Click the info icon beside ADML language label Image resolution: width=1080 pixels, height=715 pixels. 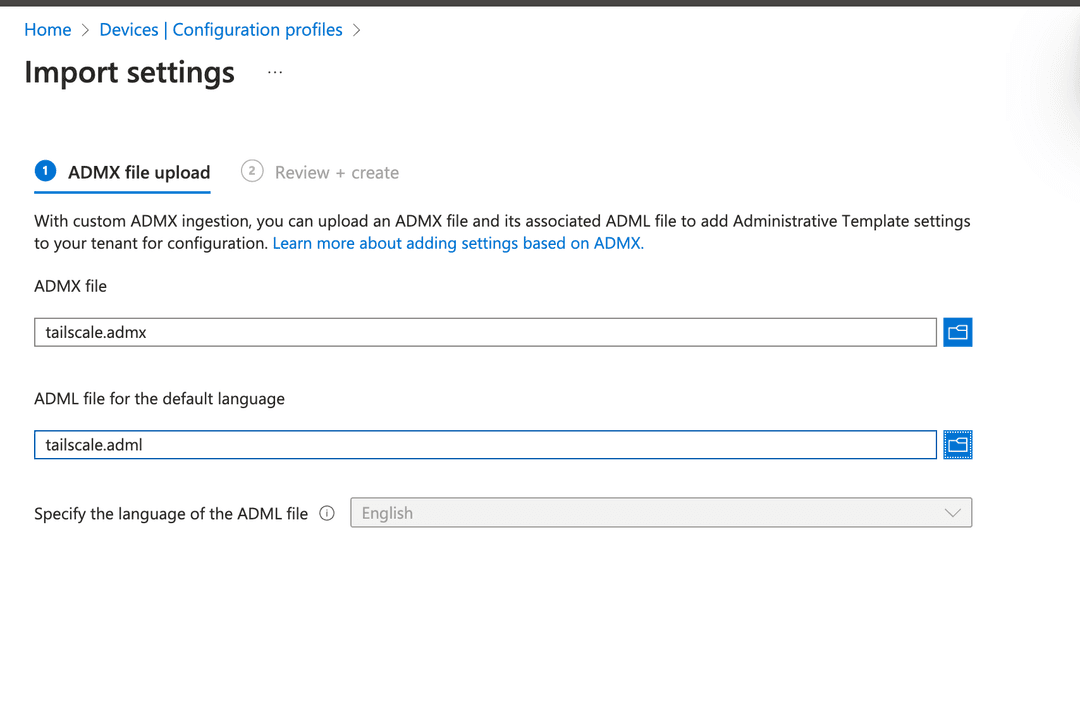click(x=326, y=513)
